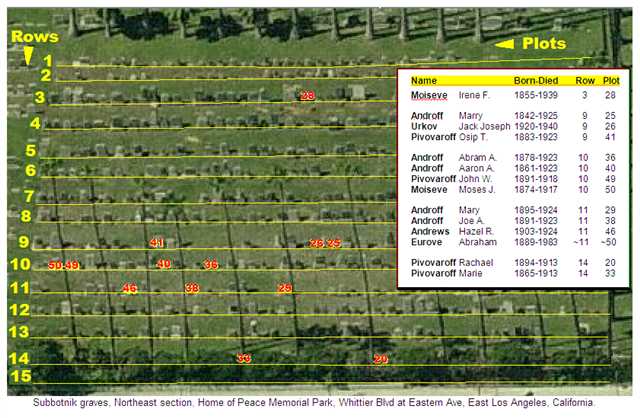Click red plot marker 25 on the photo
Screen dimensions: 640x418
click(333, 243)
